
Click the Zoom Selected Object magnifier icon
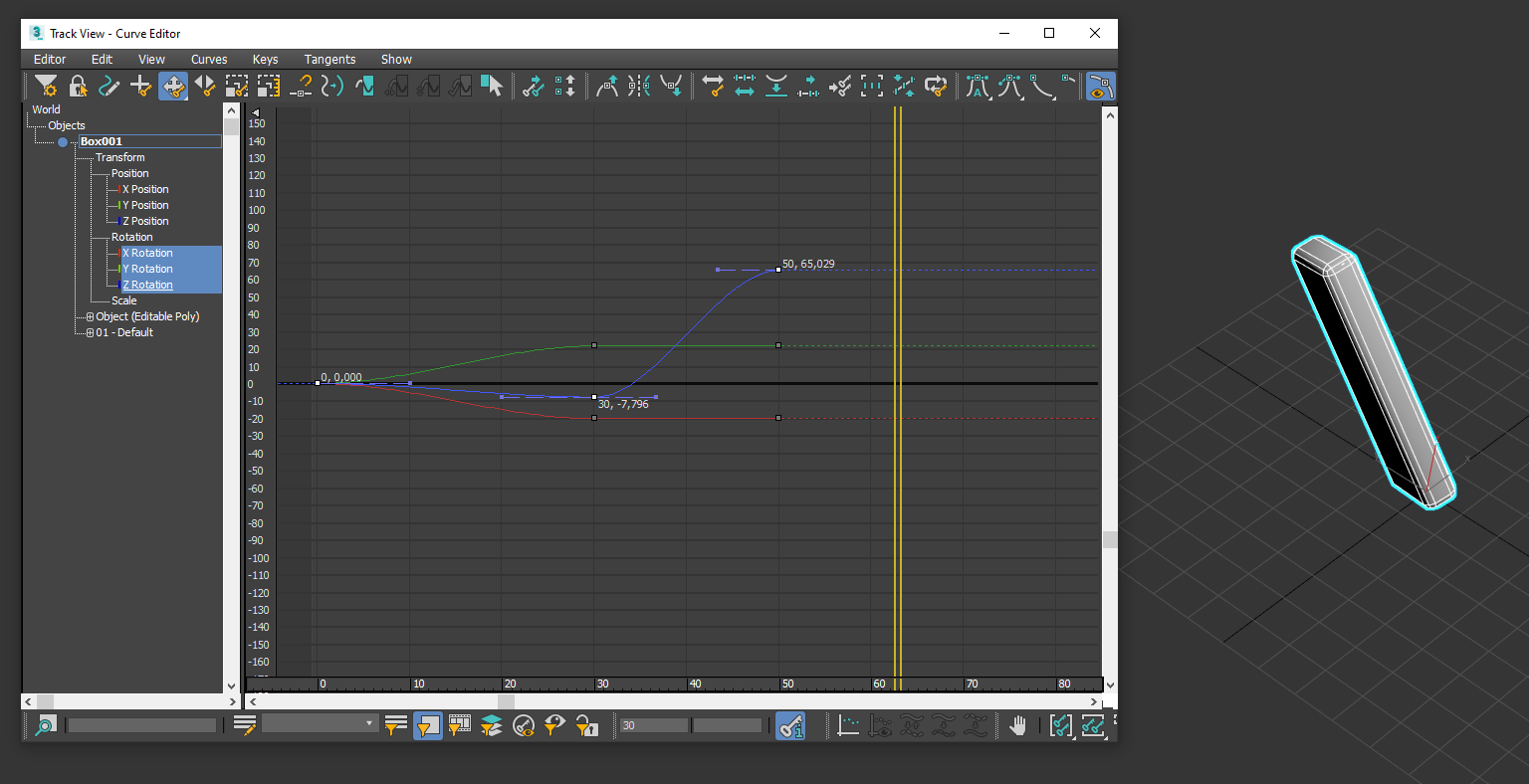pos(45,725)
